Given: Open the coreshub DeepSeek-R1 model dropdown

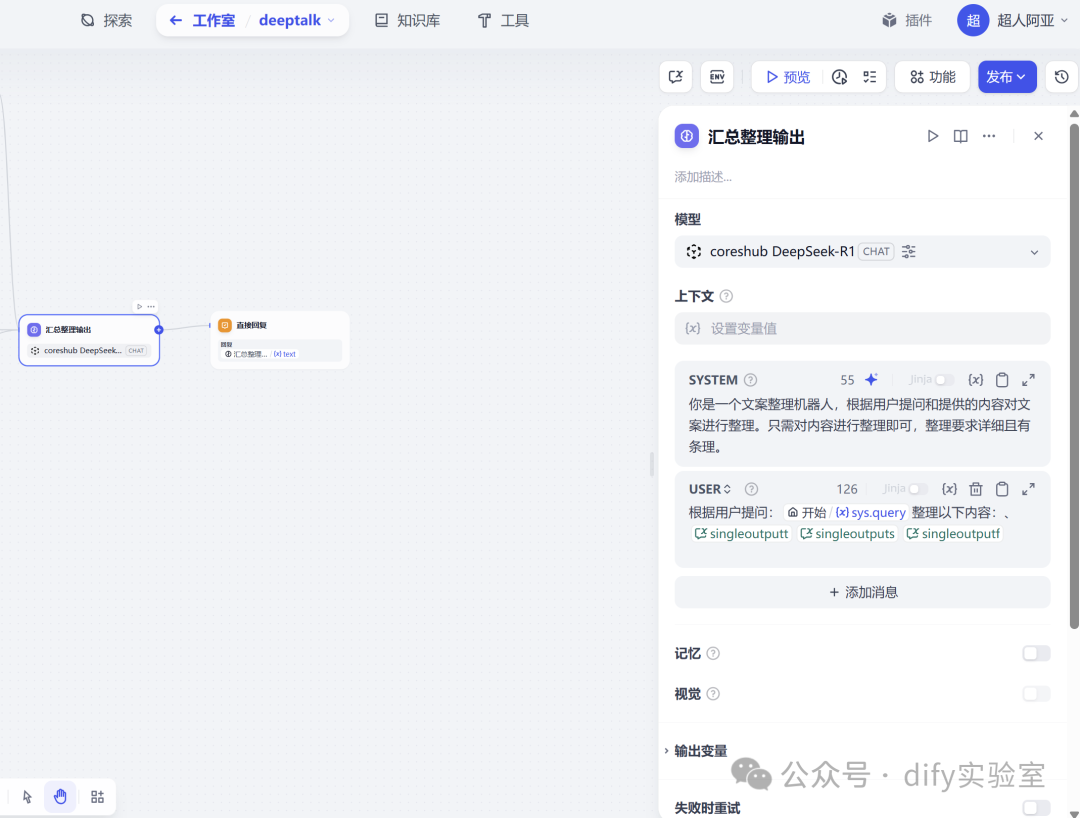Looking at the screenshot, I should pos(862,251).
